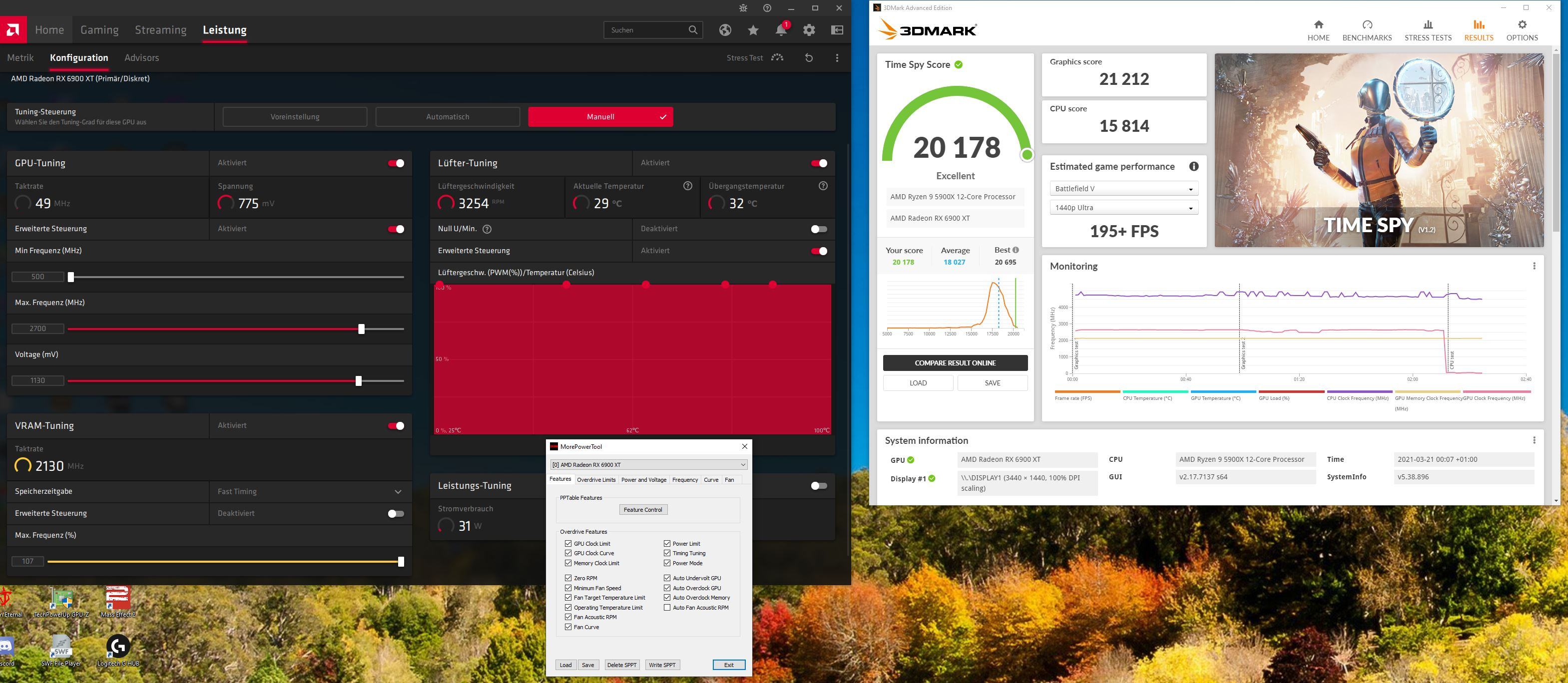
Task: Click the bug report icon in title bar
Action: click(x=743, y=8)
